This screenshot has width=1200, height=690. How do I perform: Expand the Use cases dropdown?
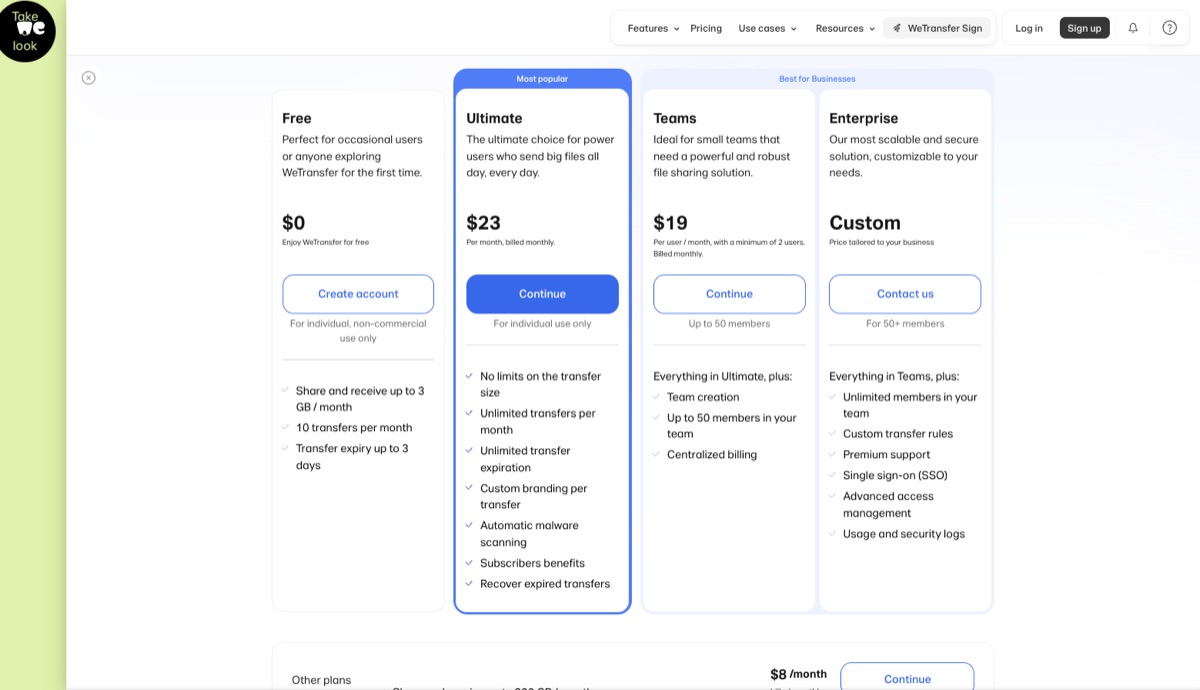point(768,28)
